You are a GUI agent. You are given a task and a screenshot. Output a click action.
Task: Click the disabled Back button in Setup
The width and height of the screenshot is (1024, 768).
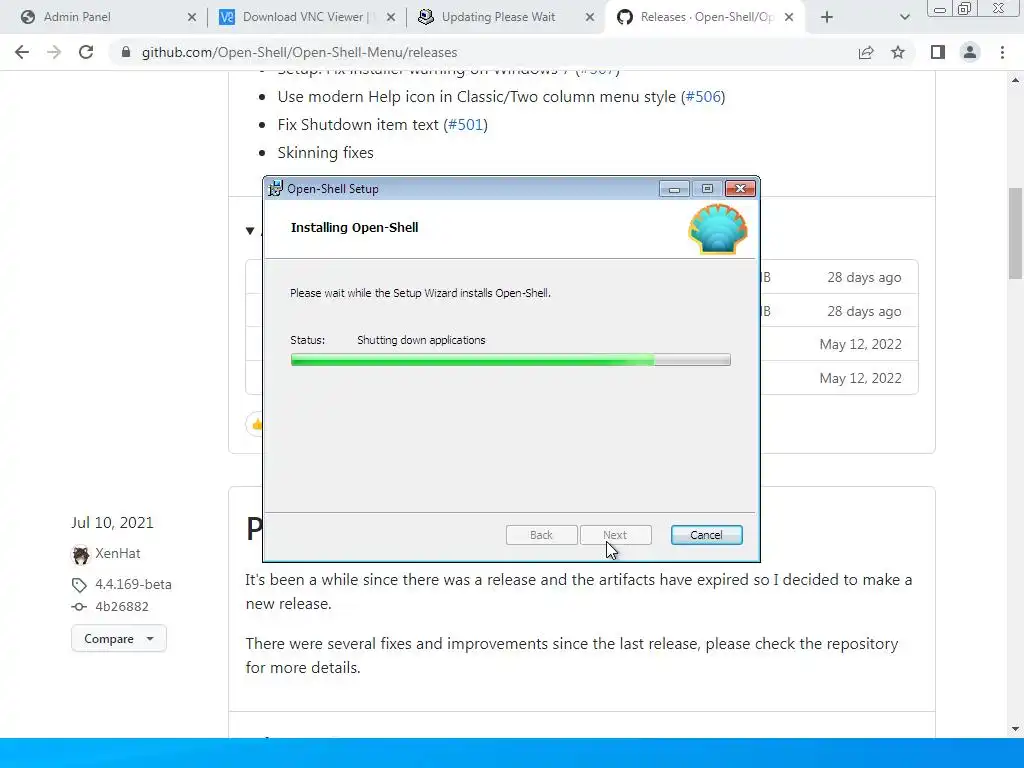tap(541, 535)
